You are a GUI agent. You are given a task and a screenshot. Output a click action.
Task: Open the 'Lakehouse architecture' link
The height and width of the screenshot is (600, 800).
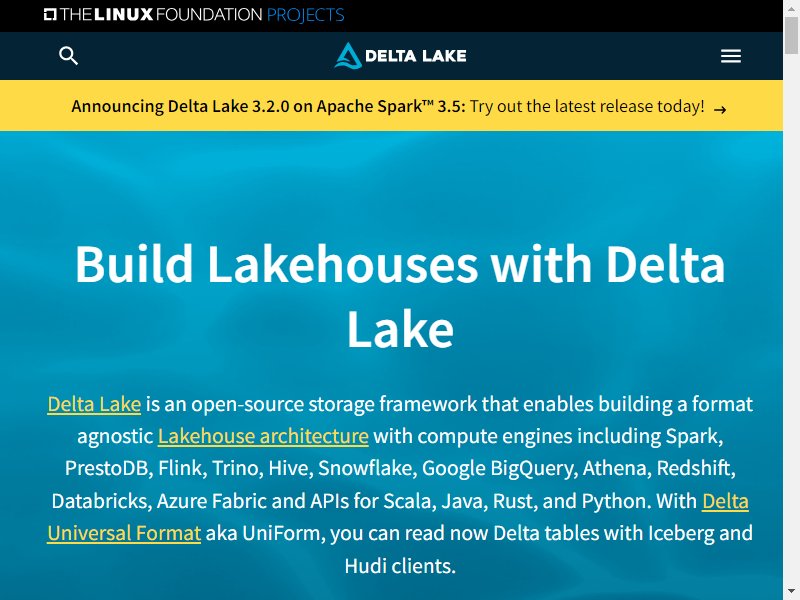point(263,436)
